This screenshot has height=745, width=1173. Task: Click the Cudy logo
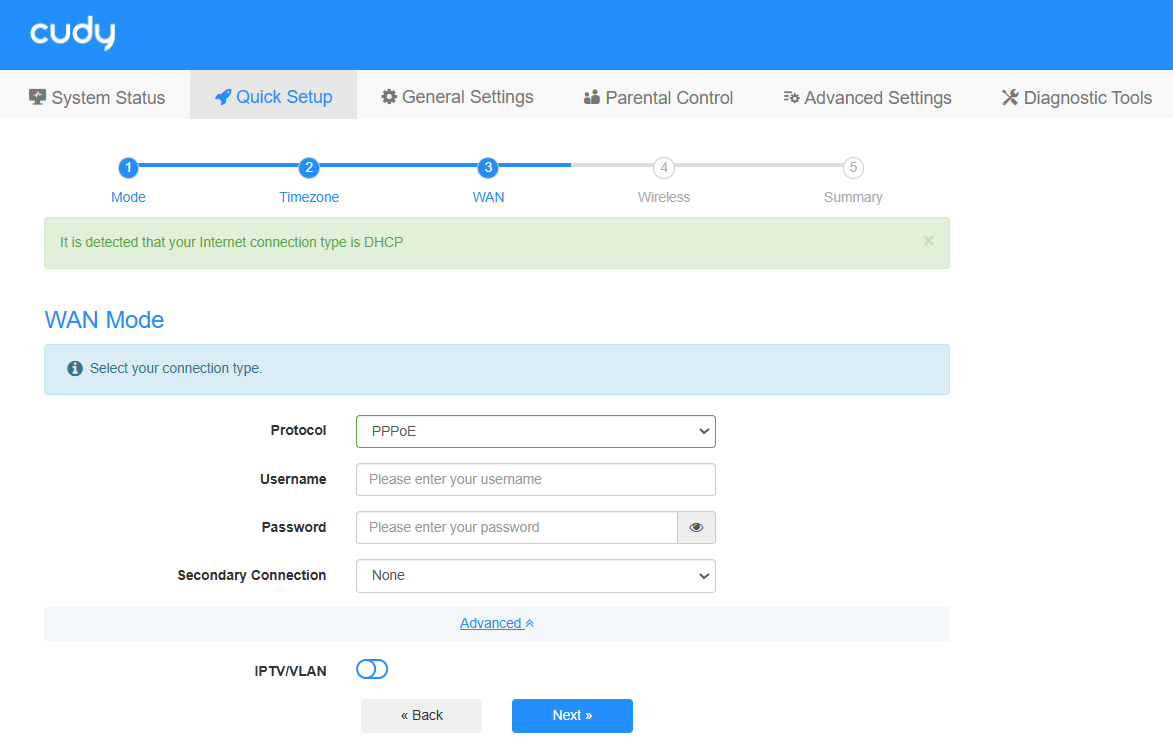pyautogui.click(x=73, y=34)
